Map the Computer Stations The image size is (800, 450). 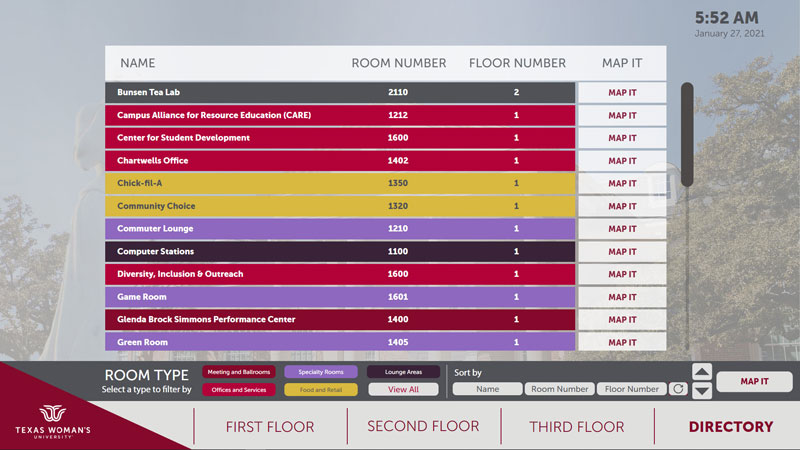[x=622, y=252]
